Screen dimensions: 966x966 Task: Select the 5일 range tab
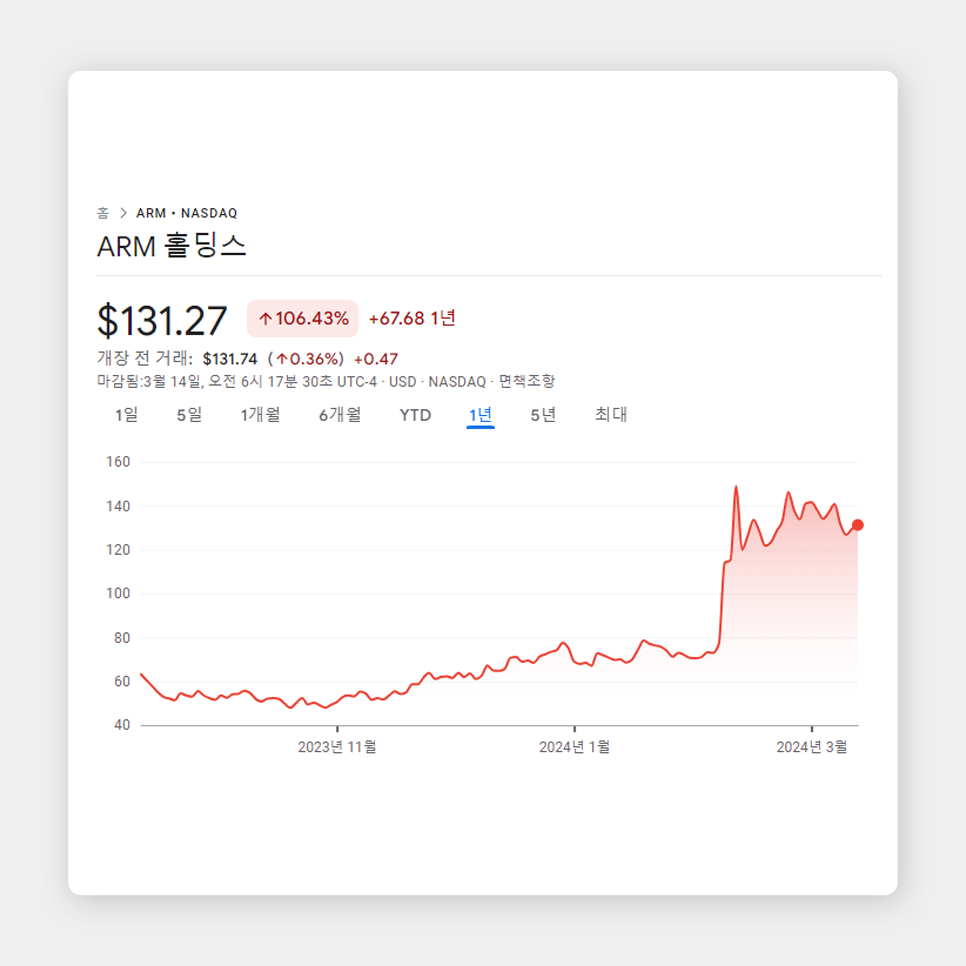click(190, 415)
